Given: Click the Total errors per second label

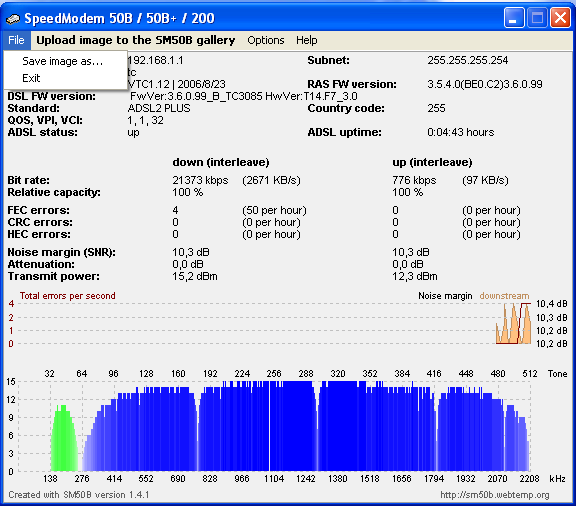Looking at the screenshot, I should tap(67, 296).
